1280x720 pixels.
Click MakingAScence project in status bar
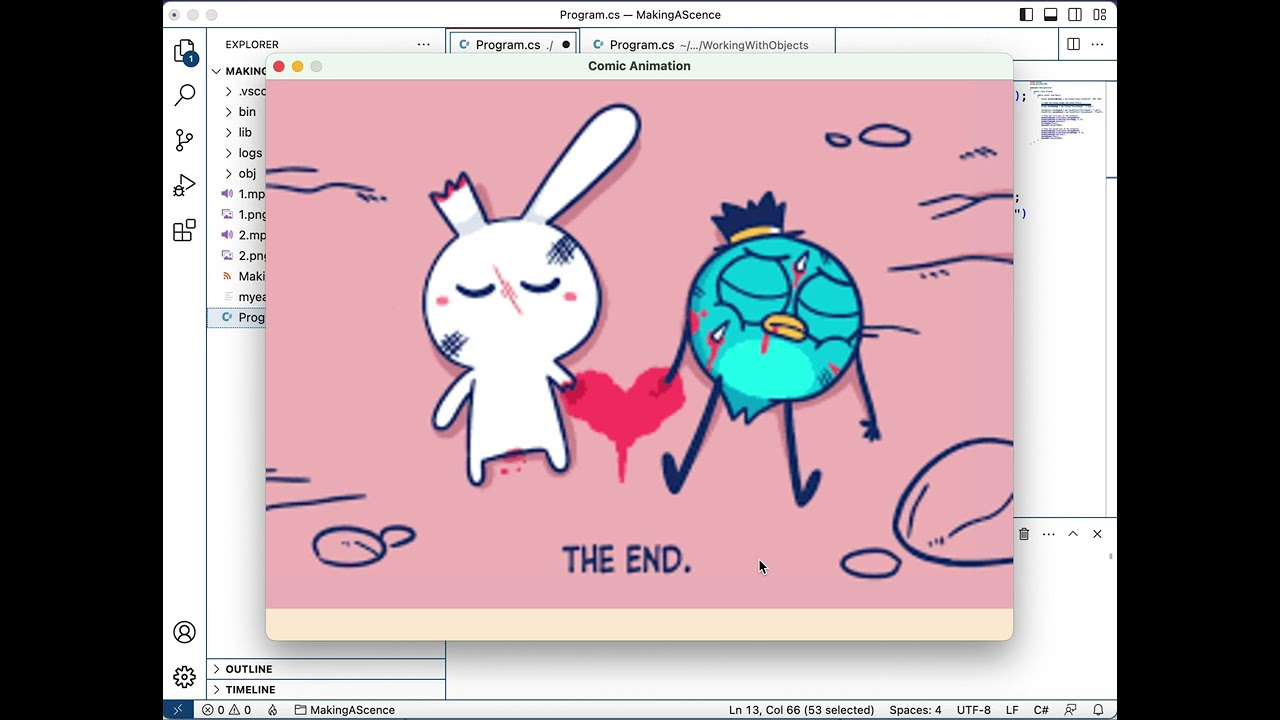tap(344, 710)
